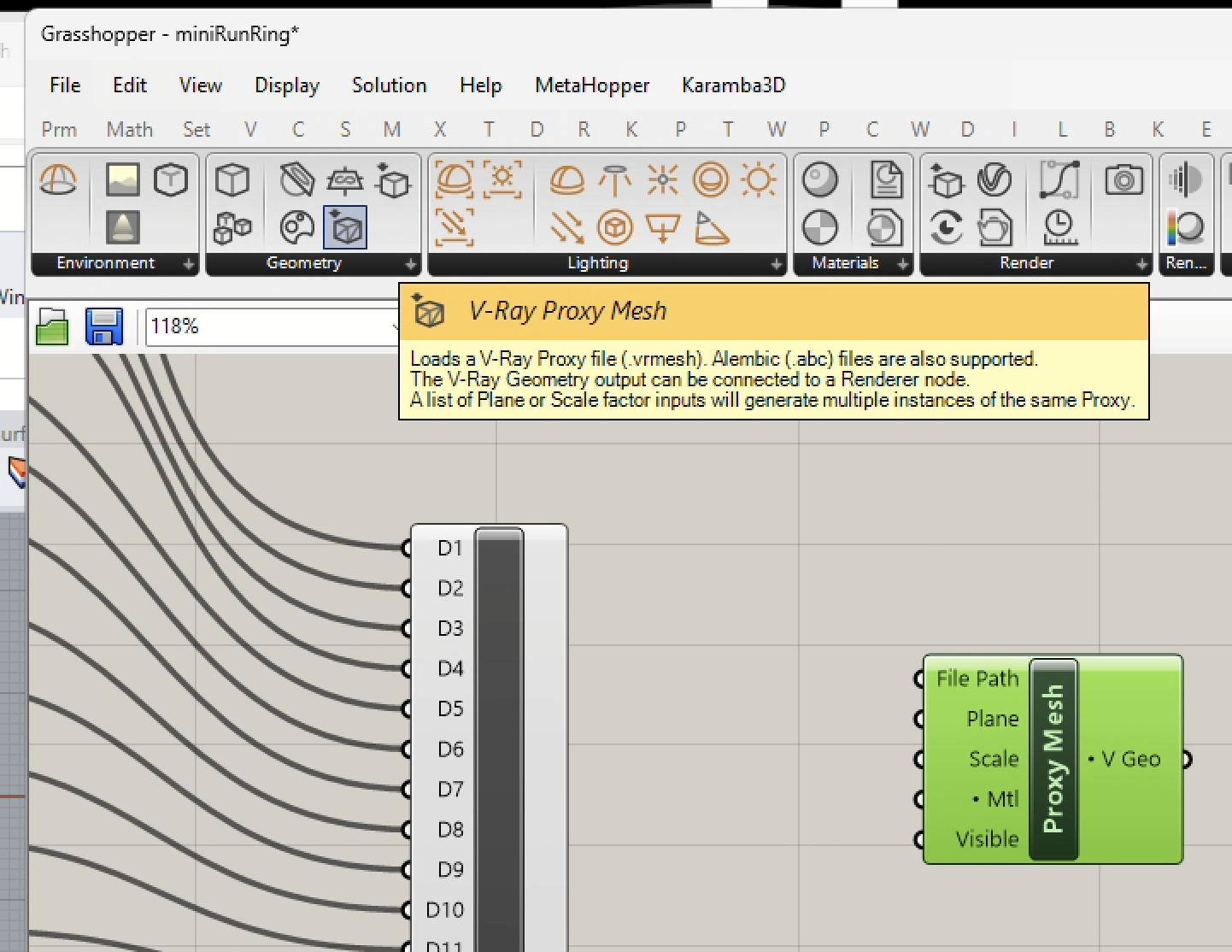Select the Proxy Mesh component name bar
The height and width of the screenshot is (952, 1232).
pos(1053,759)
